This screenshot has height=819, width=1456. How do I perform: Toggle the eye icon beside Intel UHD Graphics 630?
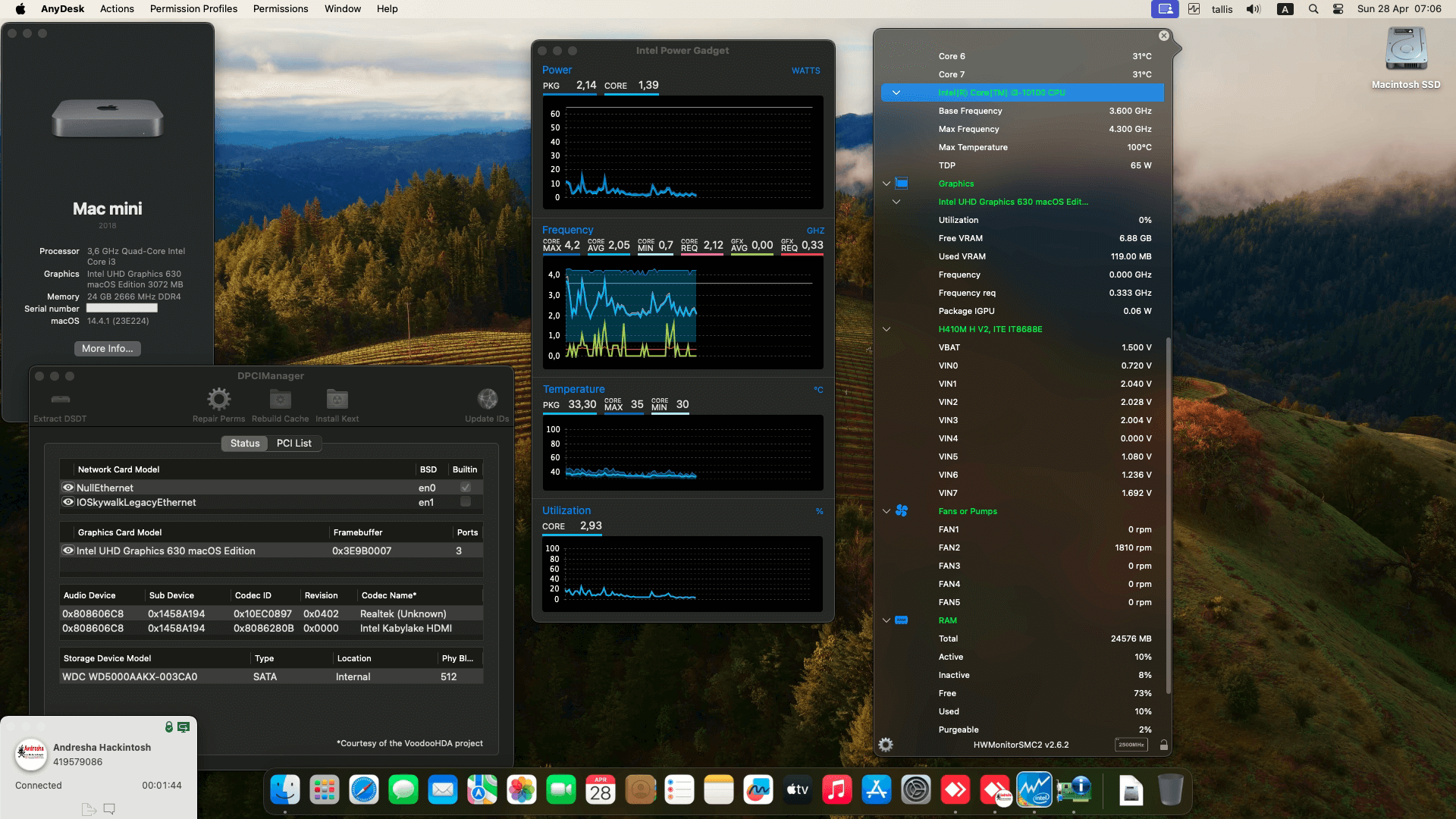[68, 550]
